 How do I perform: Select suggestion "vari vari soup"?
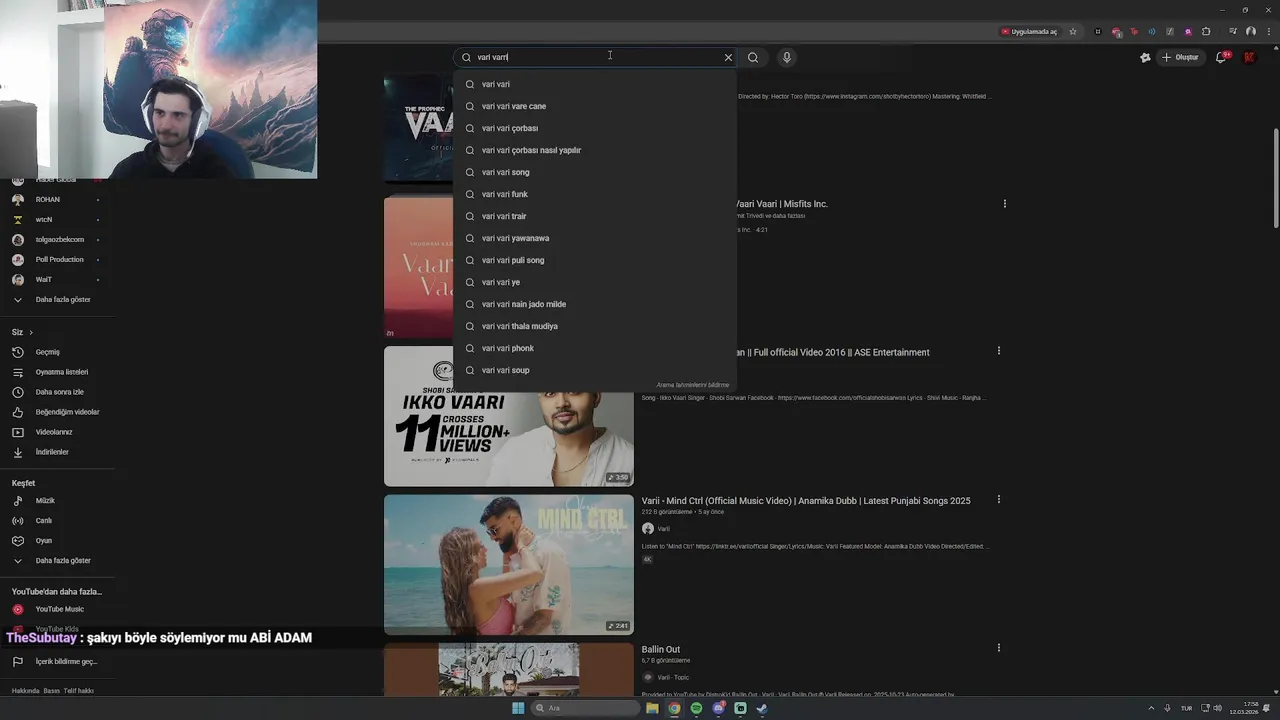click(595, 370)
